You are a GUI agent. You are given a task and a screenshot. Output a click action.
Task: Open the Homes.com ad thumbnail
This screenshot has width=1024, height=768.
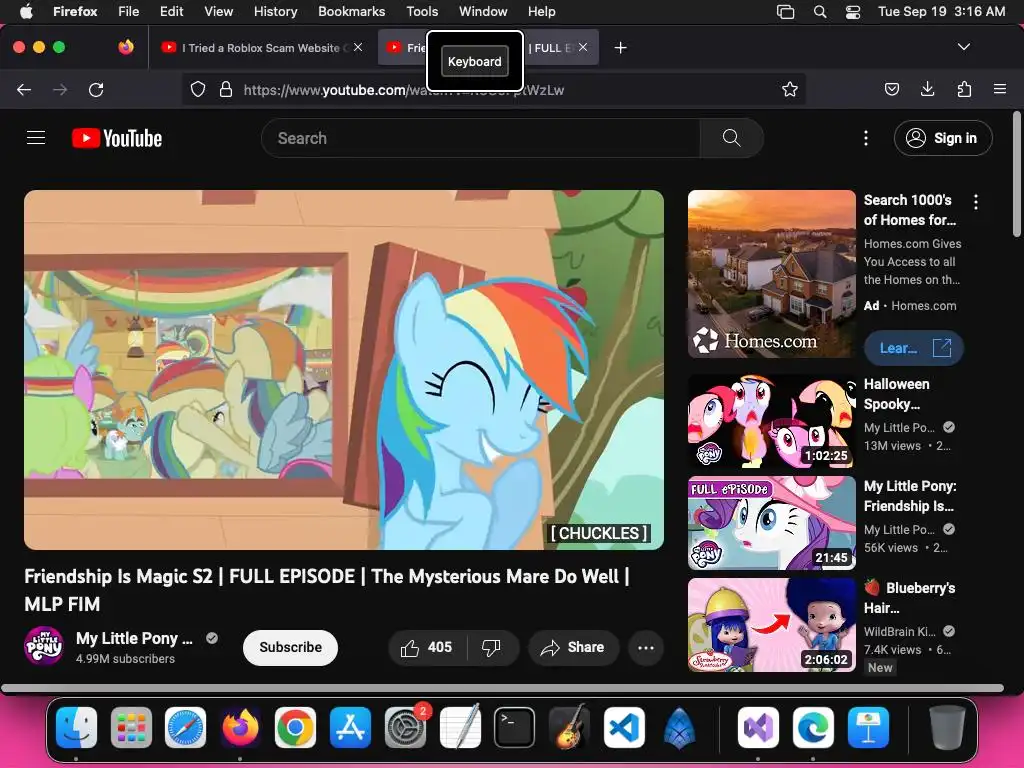pos(771,274)
